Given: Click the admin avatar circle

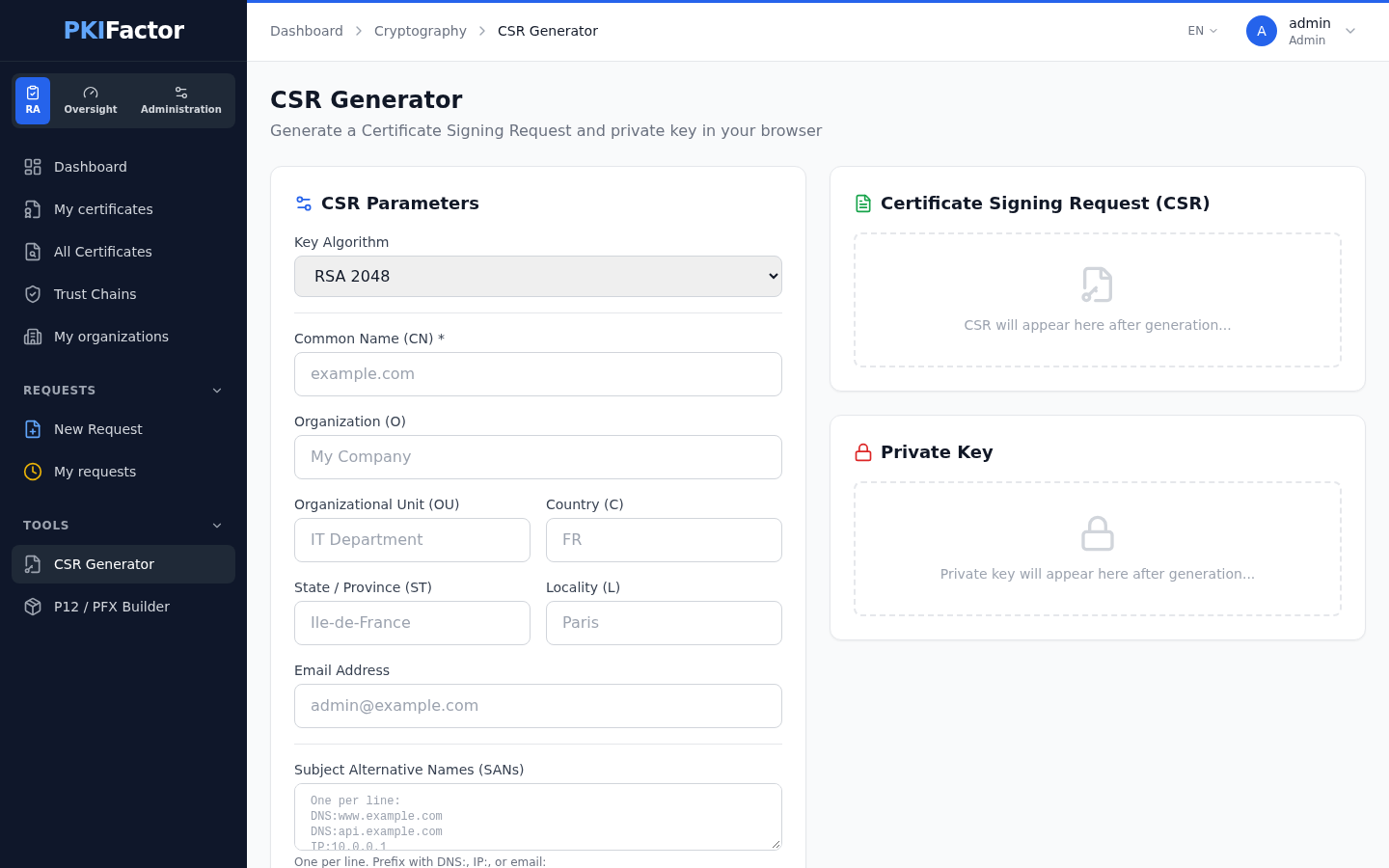Looking at the screenshot, I should [x=1262, y=31].
